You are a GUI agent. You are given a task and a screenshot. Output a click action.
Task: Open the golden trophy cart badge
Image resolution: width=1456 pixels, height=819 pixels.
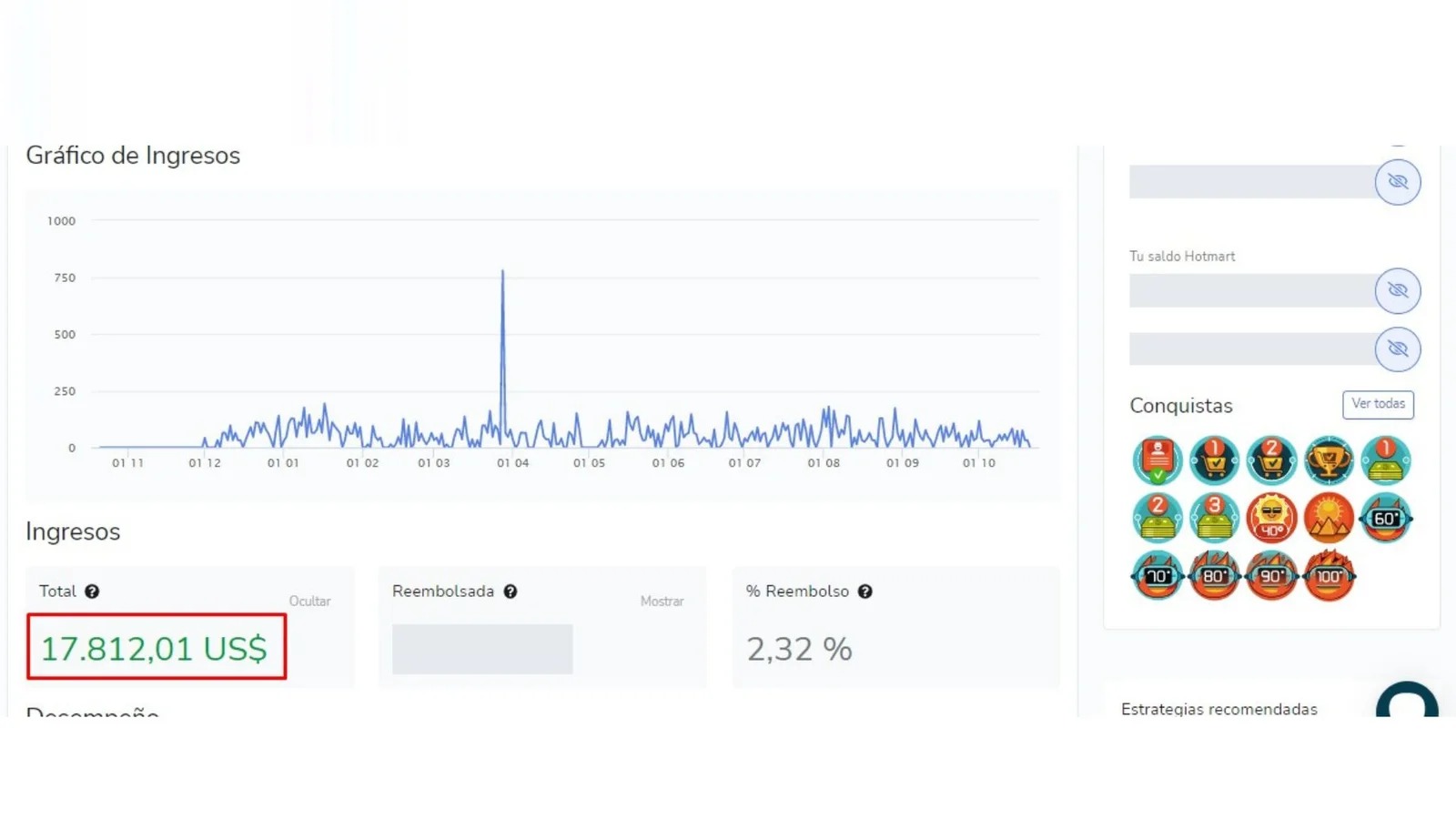1329,460
